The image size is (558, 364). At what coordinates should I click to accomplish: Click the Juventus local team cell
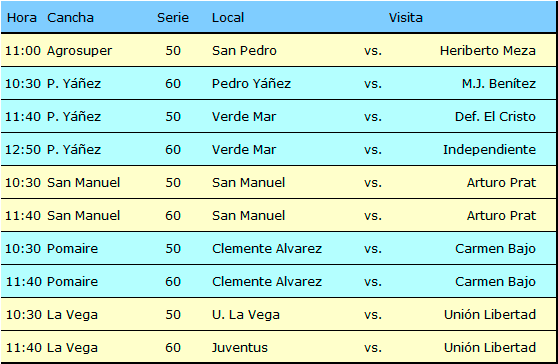[239, 348]
